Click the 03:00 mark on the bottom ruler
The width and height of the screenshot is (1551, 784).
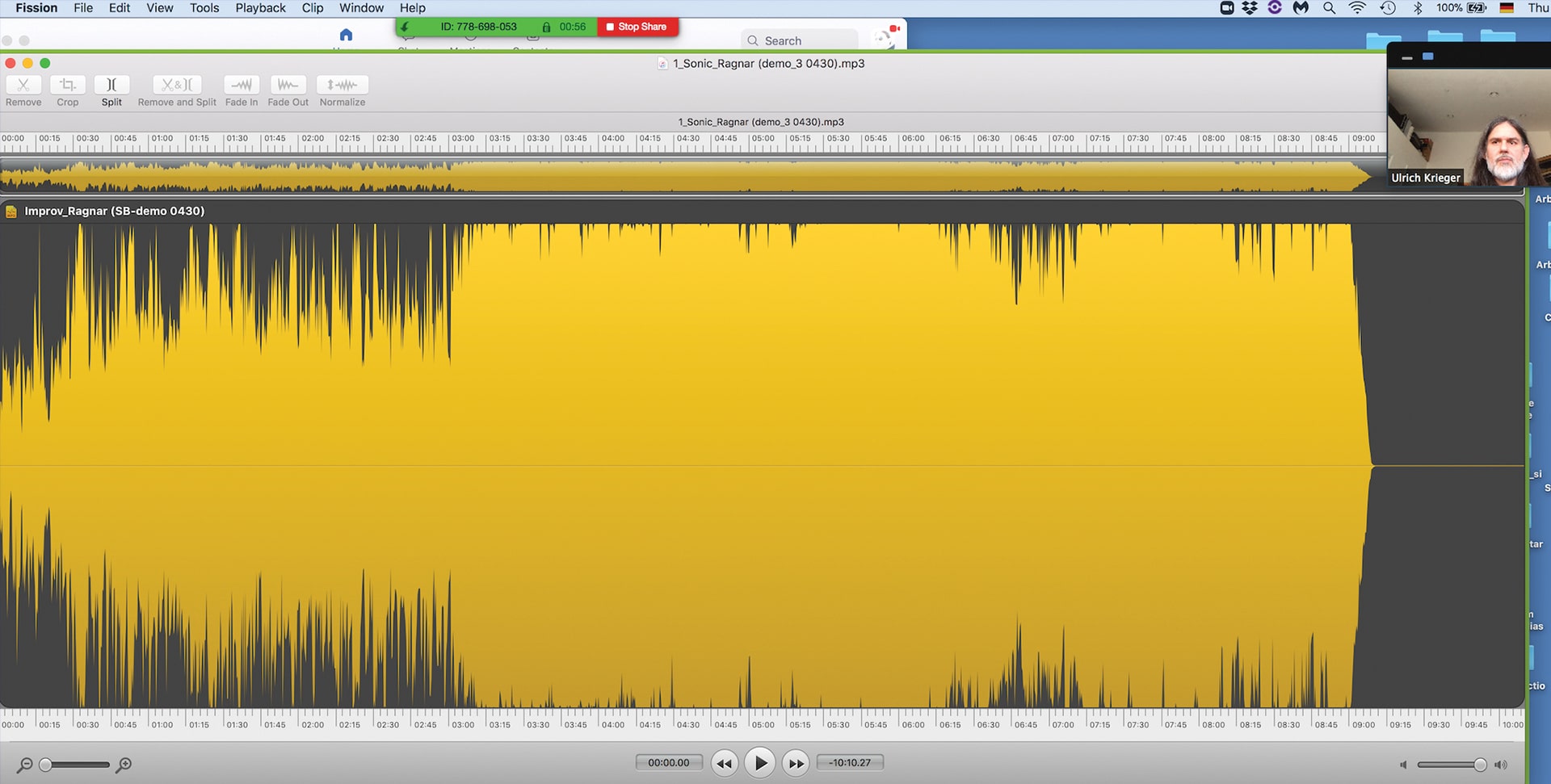pos(463,725)
